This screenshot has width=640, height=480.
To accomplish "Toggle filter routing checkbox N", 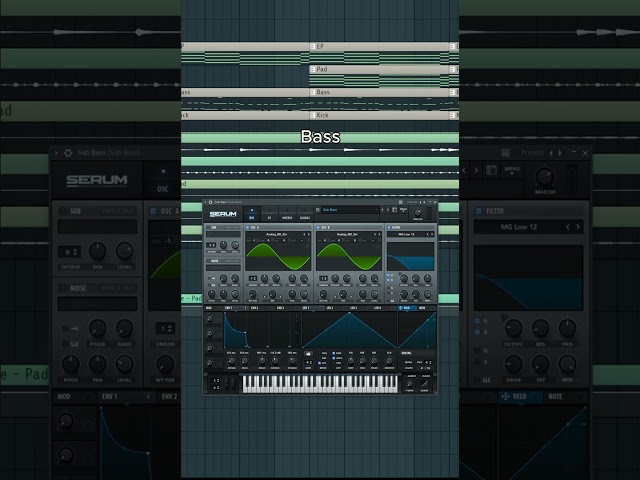I will [x=388, y=288].
